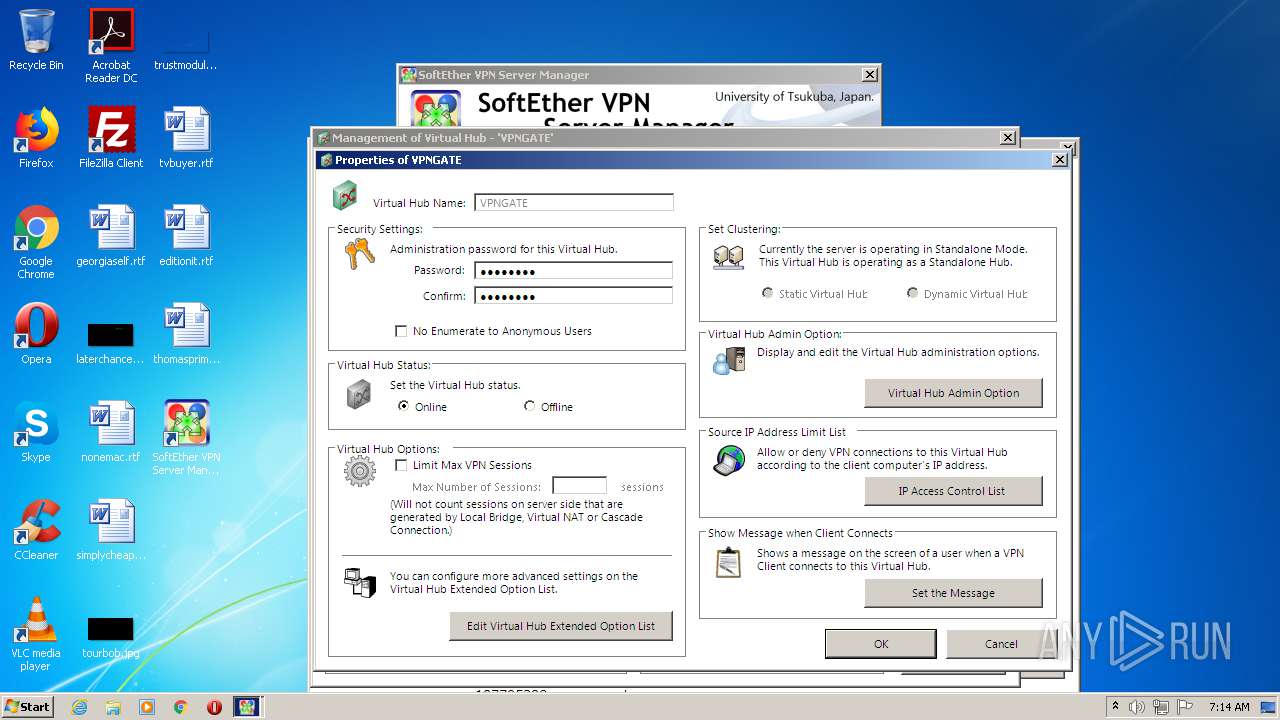This screenshot has width=1280, height=720.
Task: Launch CCleaner desktop shortcut
Action: pyautogui.click(x=36, y=530)
